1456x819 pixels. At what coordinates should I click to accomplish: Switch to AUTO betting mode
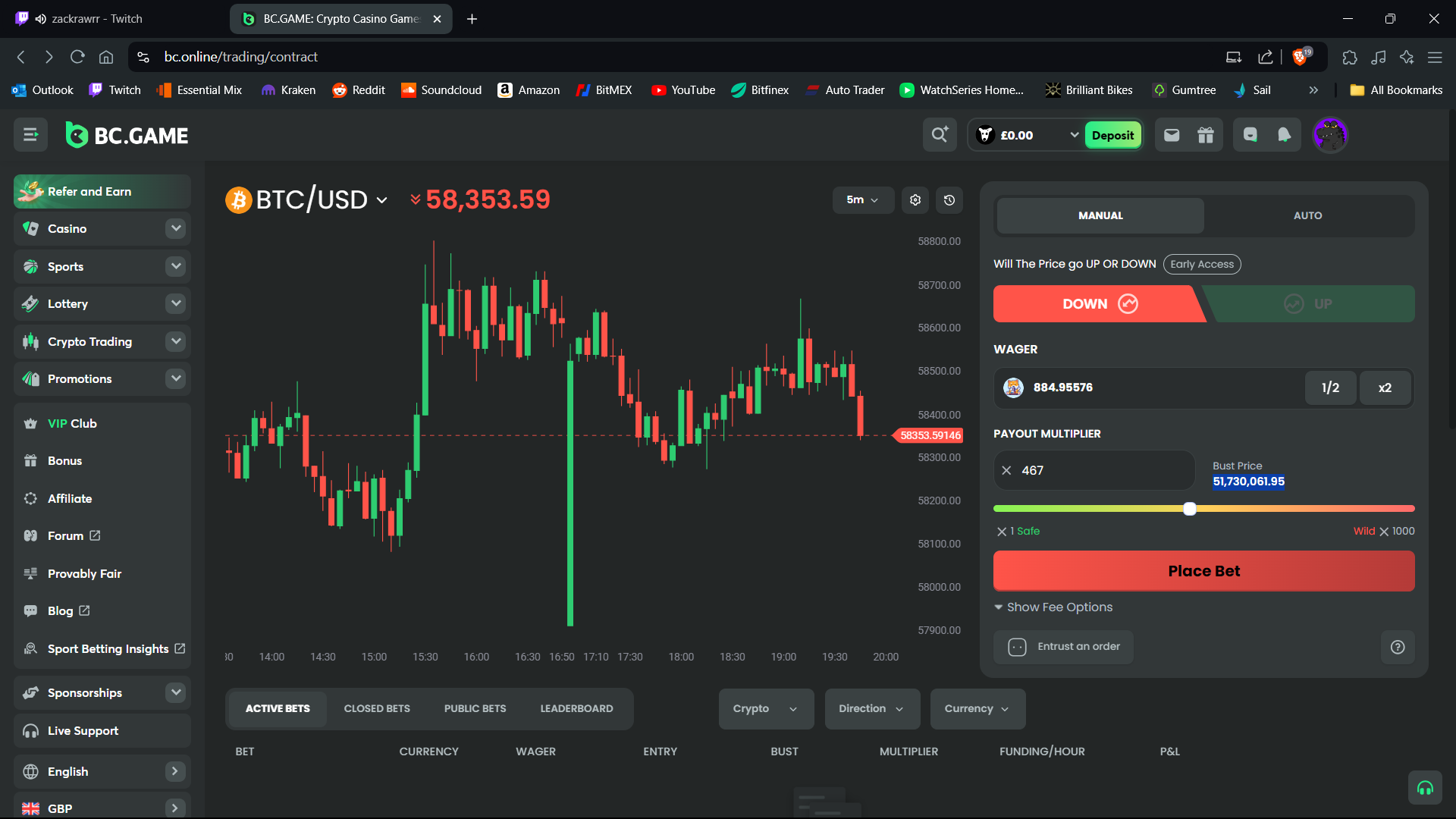(1307, 215)
